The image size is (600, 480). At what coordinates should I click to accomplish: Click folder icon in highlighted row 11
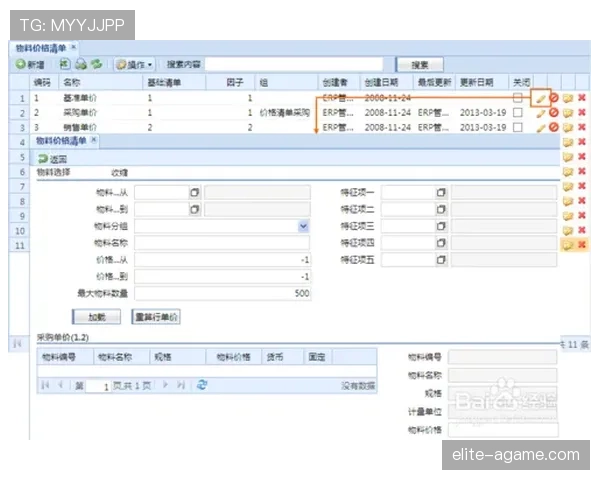tap(568, 245)
